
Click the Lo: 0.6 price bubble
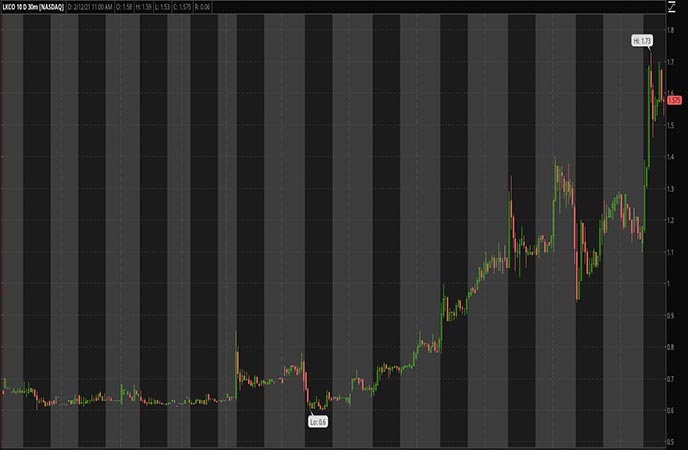pos(318,421)
